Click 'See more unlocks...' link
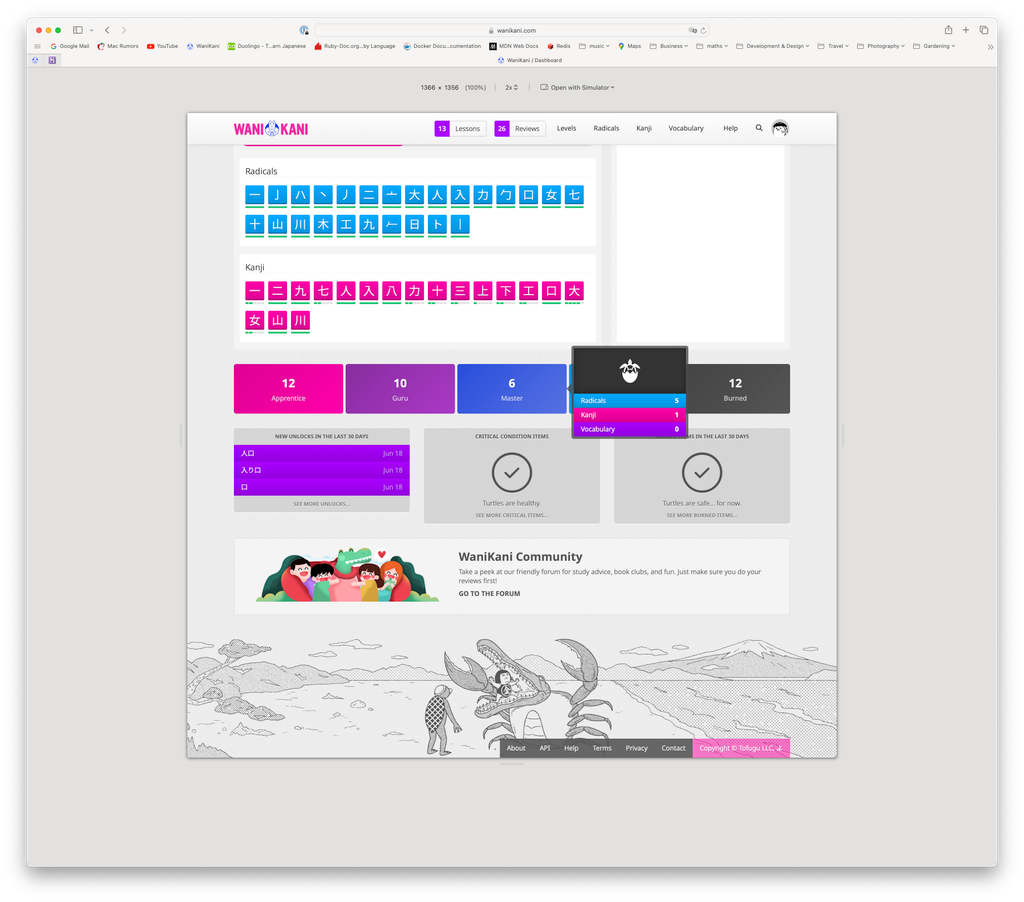This screenshot has height=902, width=1024. click(x=321, y=504)
